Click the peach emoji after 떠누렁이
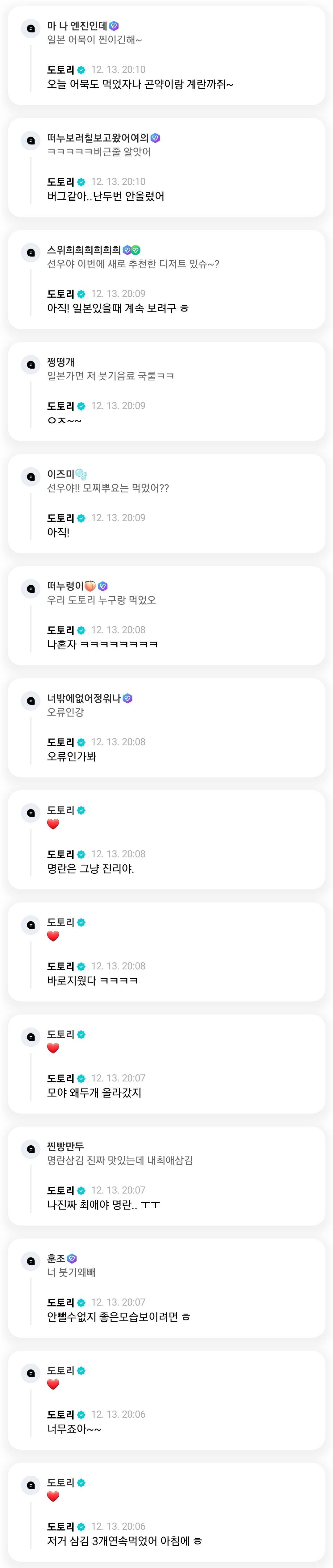This screenshot has height=1568, width=333. click(x=90, y=586)
